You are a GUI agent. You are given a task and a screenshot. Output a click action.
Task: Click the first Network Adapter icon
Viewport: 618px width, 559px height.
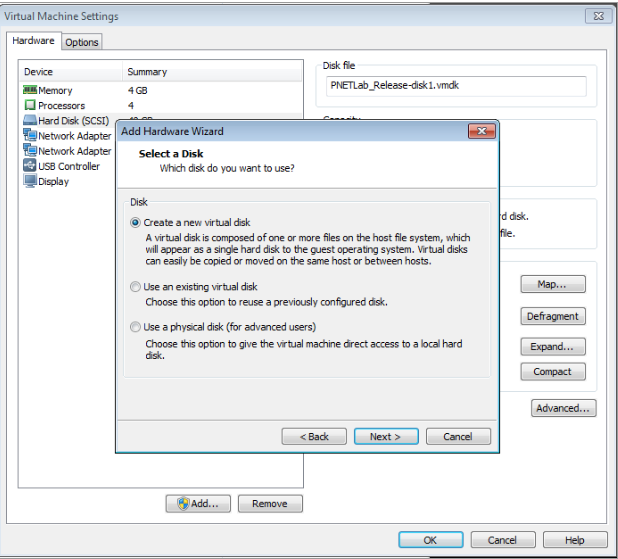tap(30, 136)
